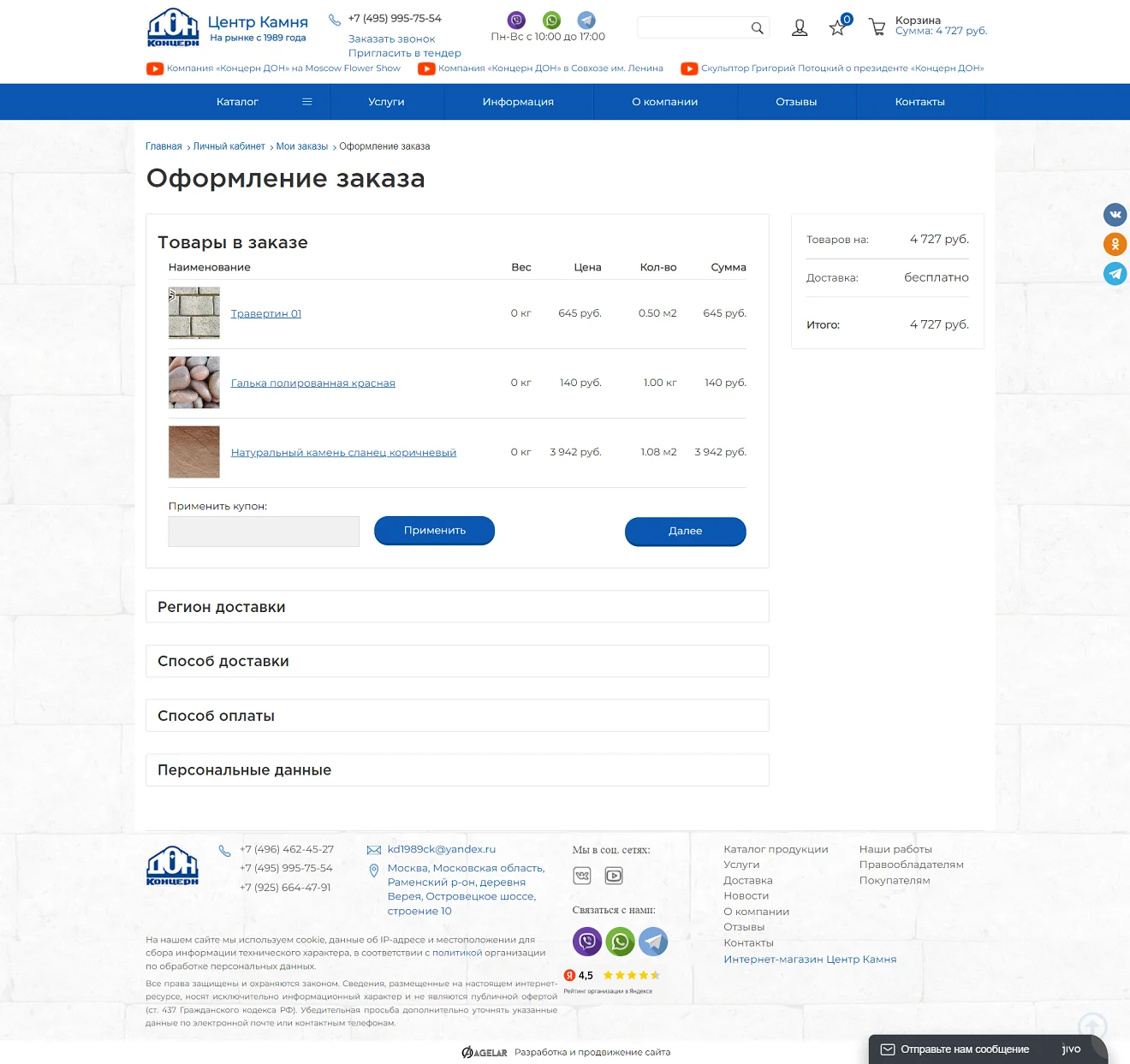Go to Личный кабинет breadcrumb
Image resolution: width=1130 pixels, height=1064 pixels.
pos(229,146)
